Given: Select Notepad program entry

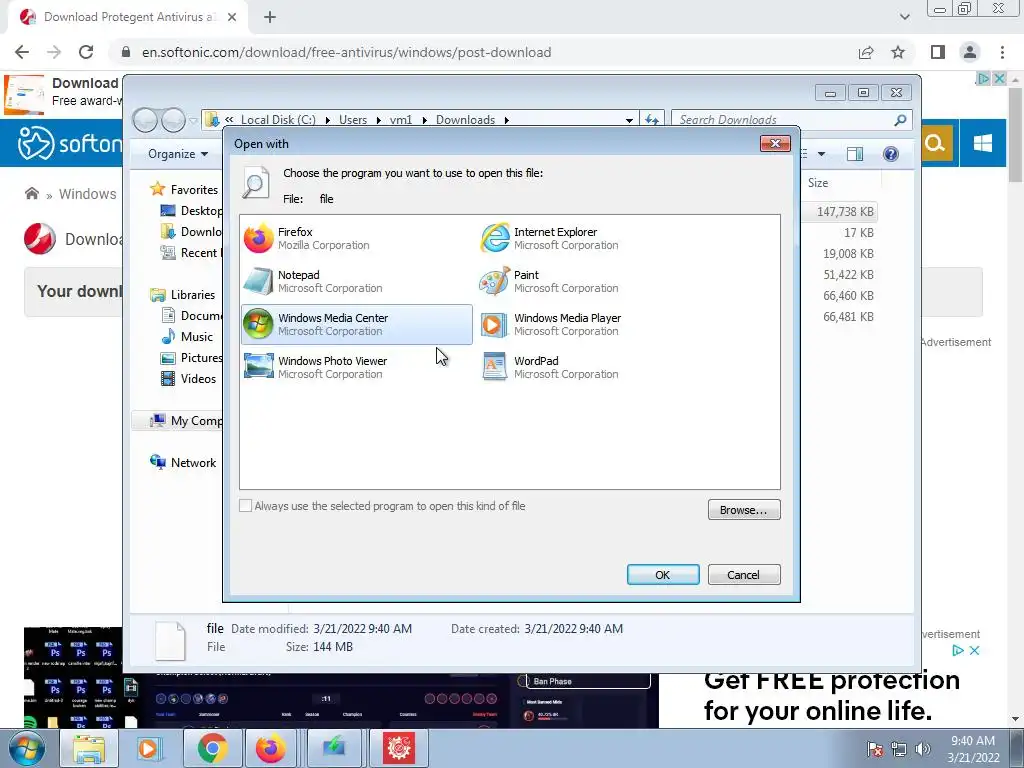Looking at the screenshot, I should [357, 281].
